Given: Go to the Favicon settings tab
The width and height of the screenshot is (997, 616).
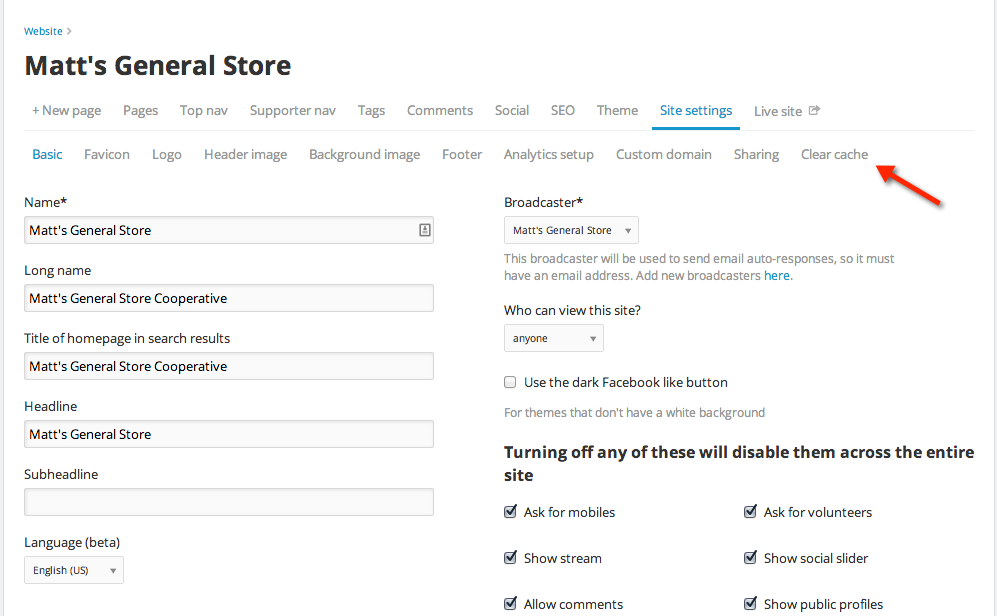Looking at the screenshot, I should [107, 154].
